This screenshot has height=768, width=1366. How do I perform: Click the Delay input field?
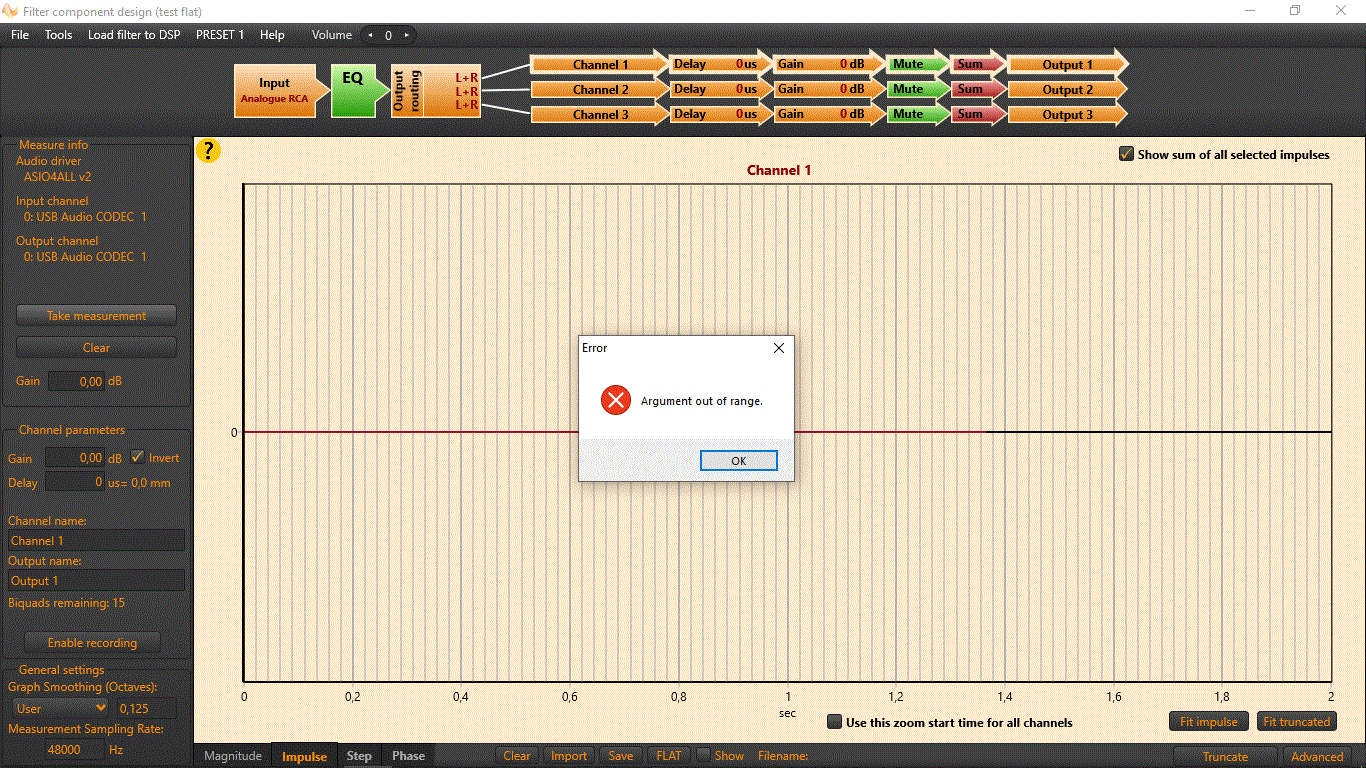[x=75, y=482]
